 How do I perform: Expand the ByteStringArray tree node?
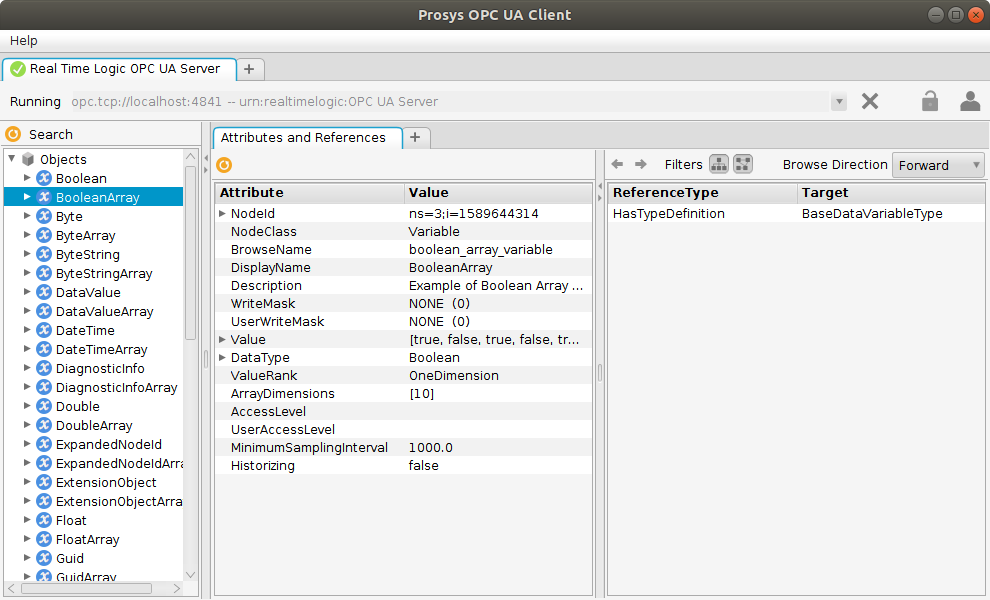[27, 273]
